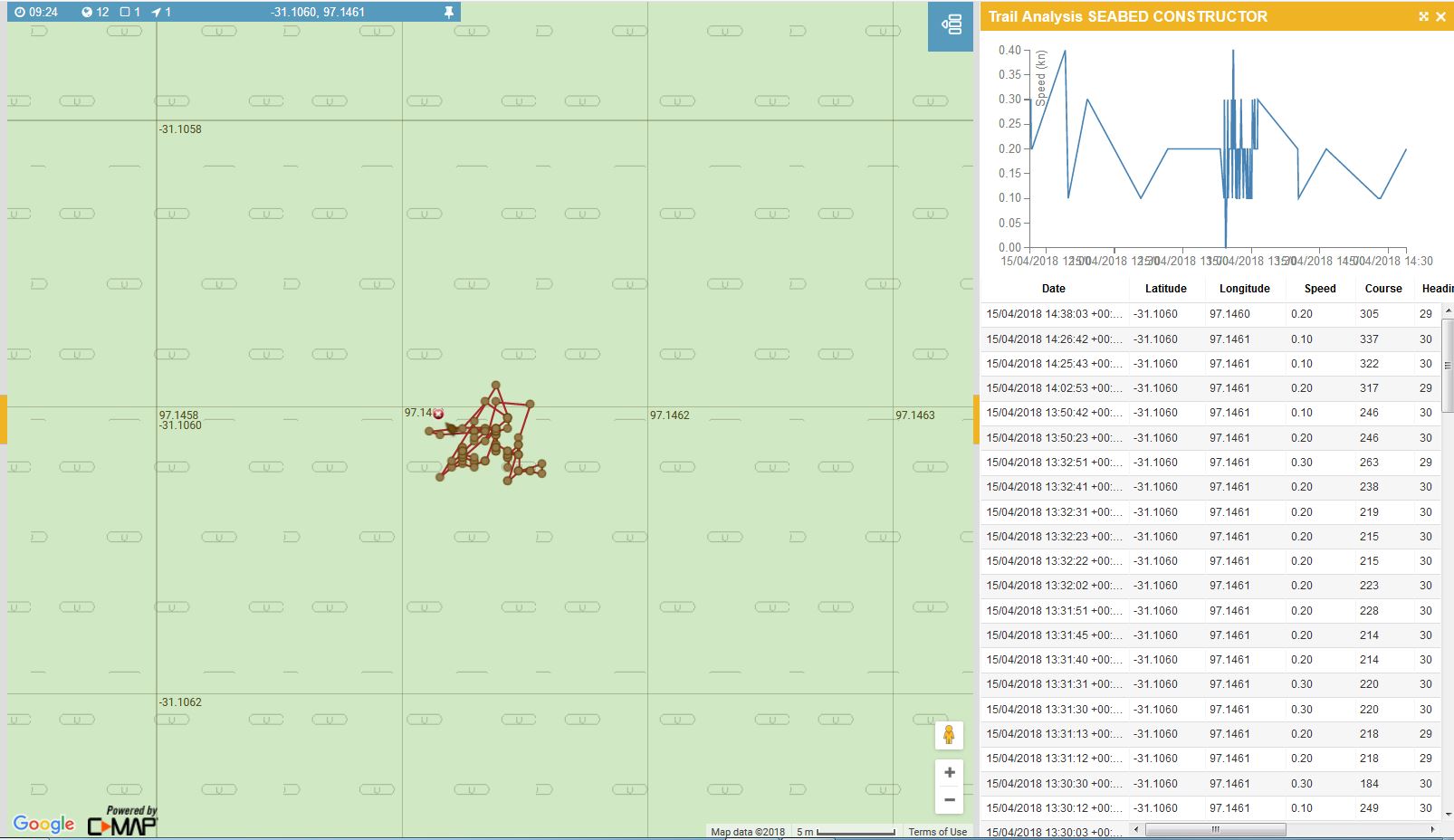Click course value 184 in table
The image size is (1454, 840).
coord(1369,784)
